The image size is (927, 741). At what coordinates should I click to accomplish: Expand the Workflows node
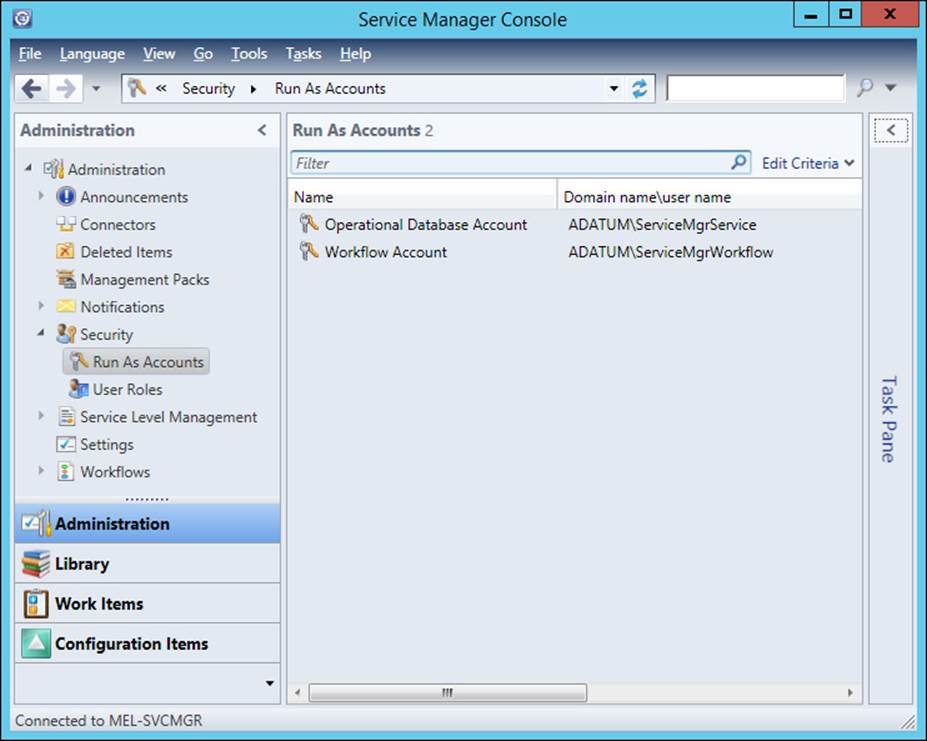pyautogui.click(x=41, y=471)
